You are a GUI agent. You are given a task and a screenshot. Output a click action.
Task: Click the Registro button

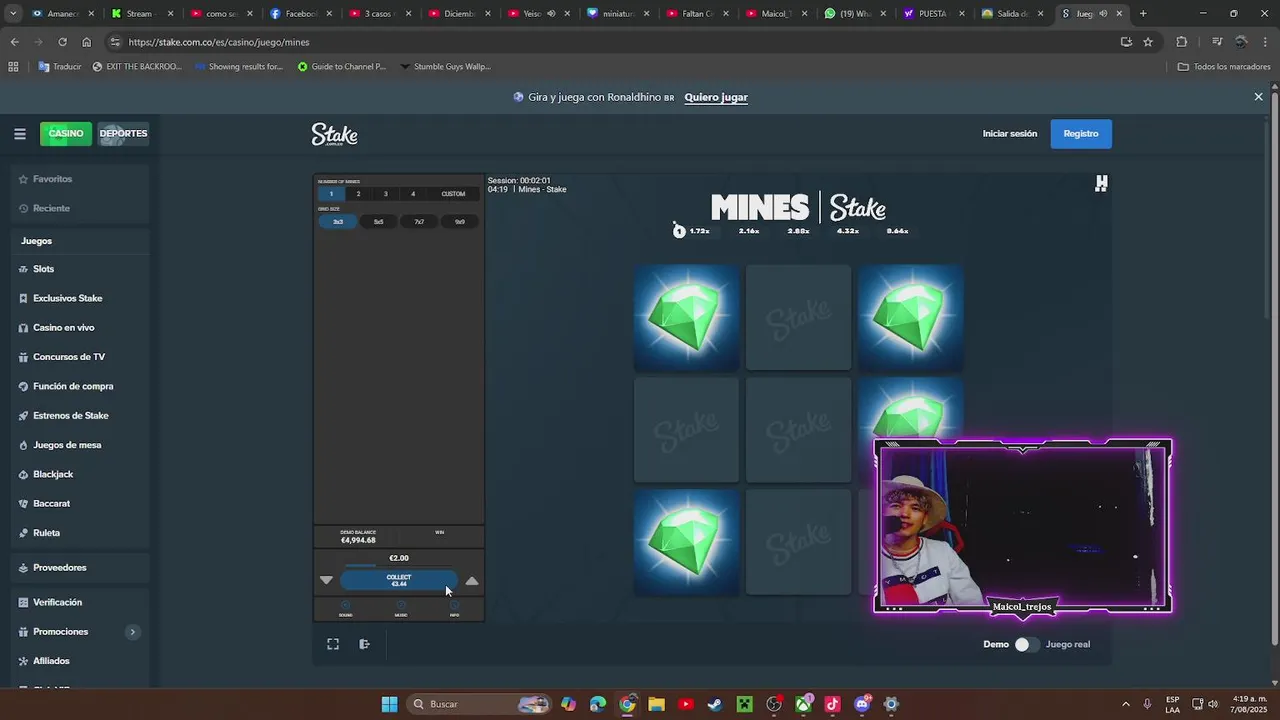point(1081,134)
